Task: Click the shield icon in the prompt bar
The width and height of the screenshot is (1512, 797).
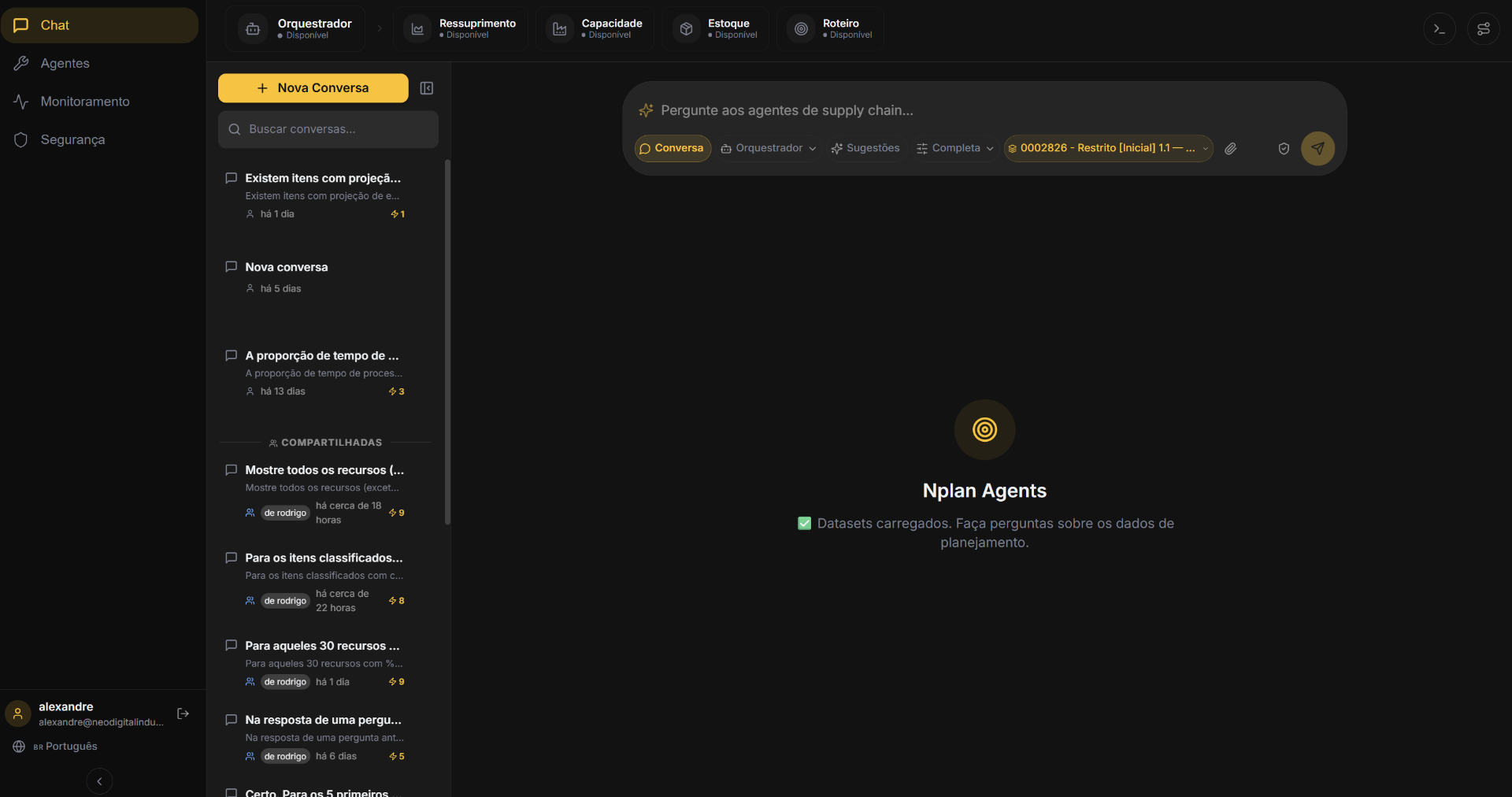Action: [x=1284, y=148]
